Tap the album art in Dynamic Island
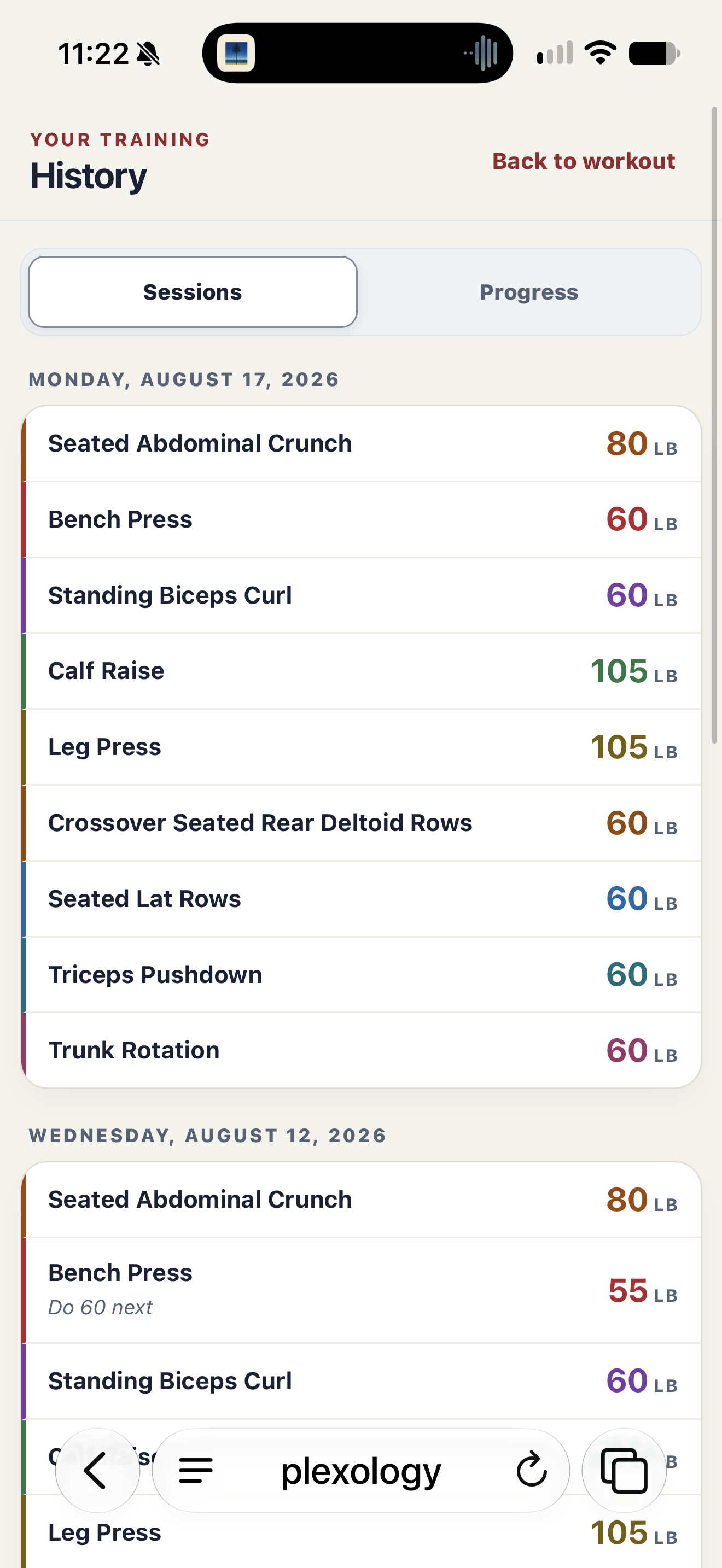 coord(237,54)
